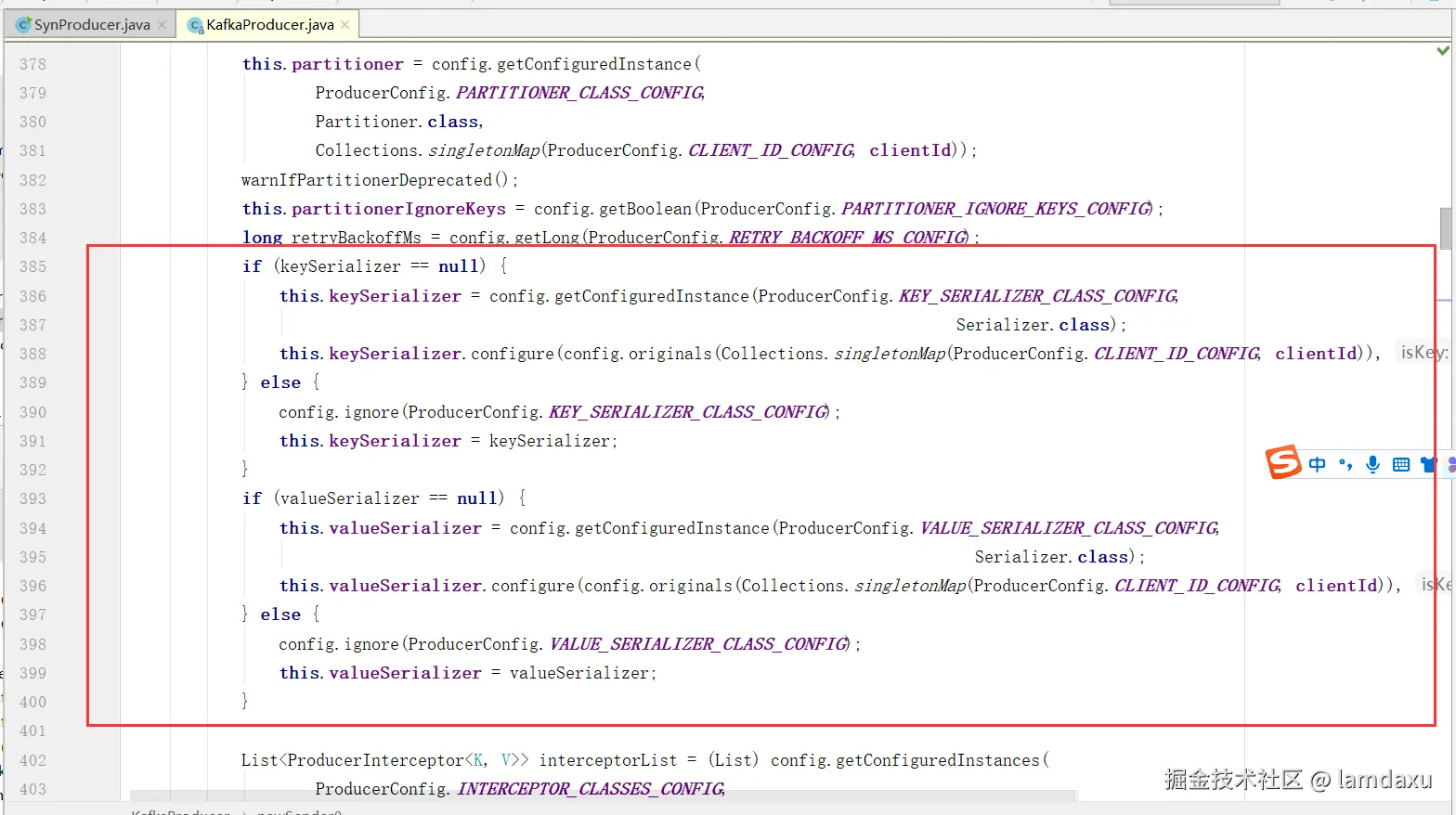Click warnIfPartitionerDeprecated on line 382
The height and width of the screenshot is (815, 1456).
click(367, 180)
